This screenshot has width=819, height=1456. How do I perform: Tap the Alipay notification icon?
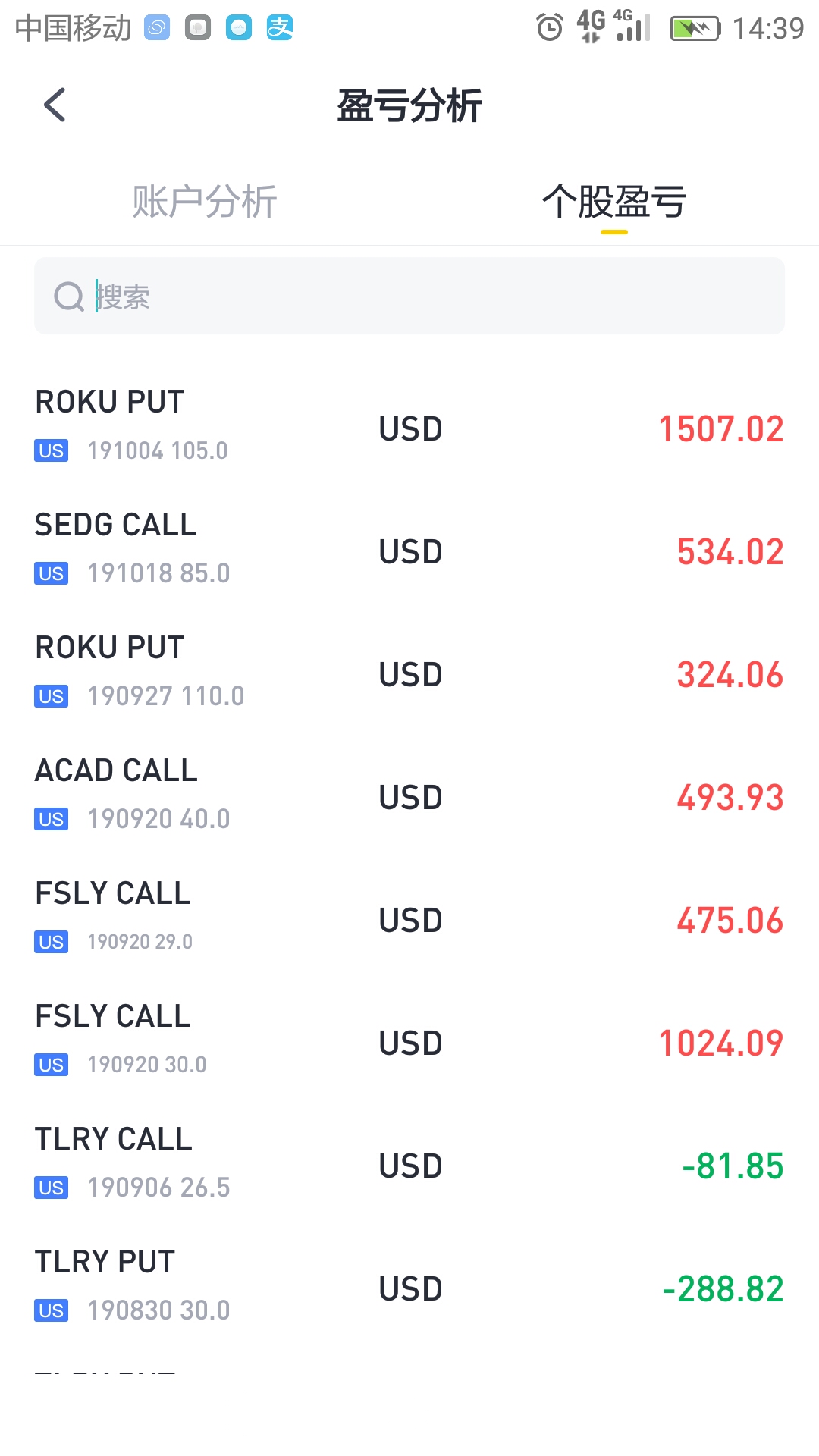pos(280,28)
